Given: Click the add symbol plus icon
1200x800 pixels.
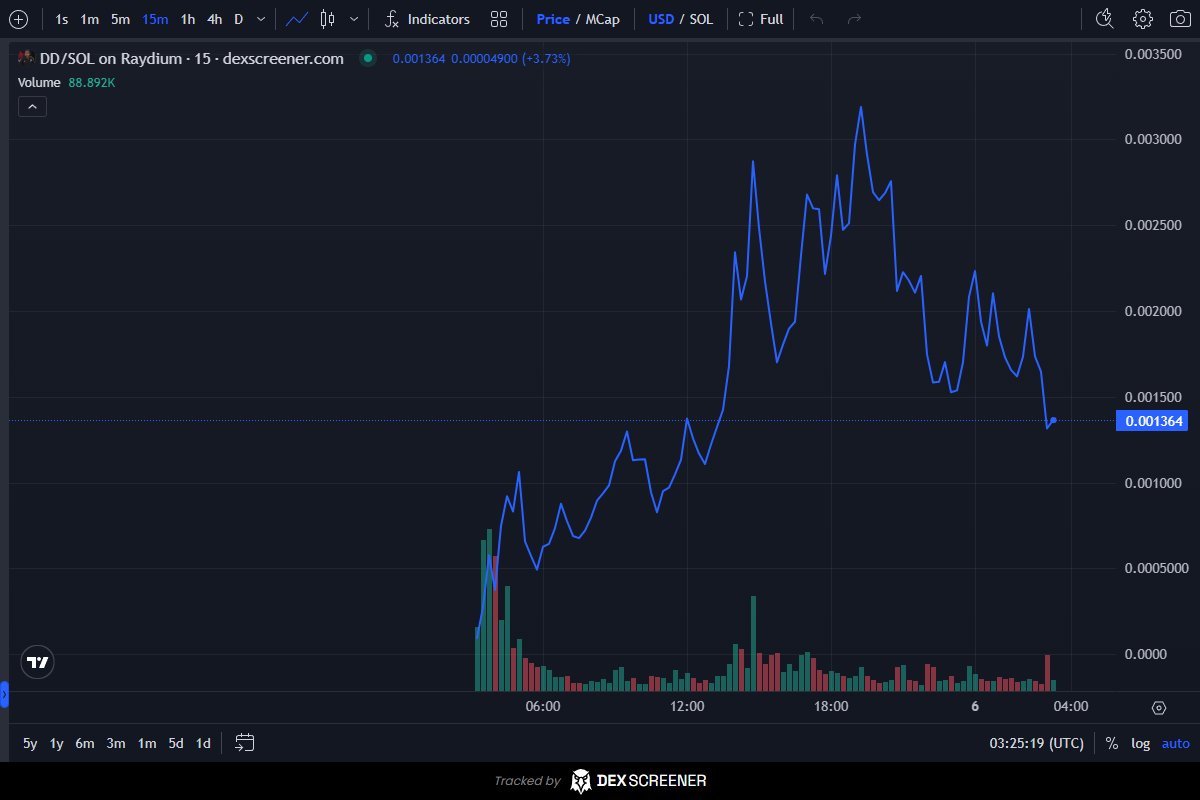Looking at the screenshot, I should (x=19, y=19).
